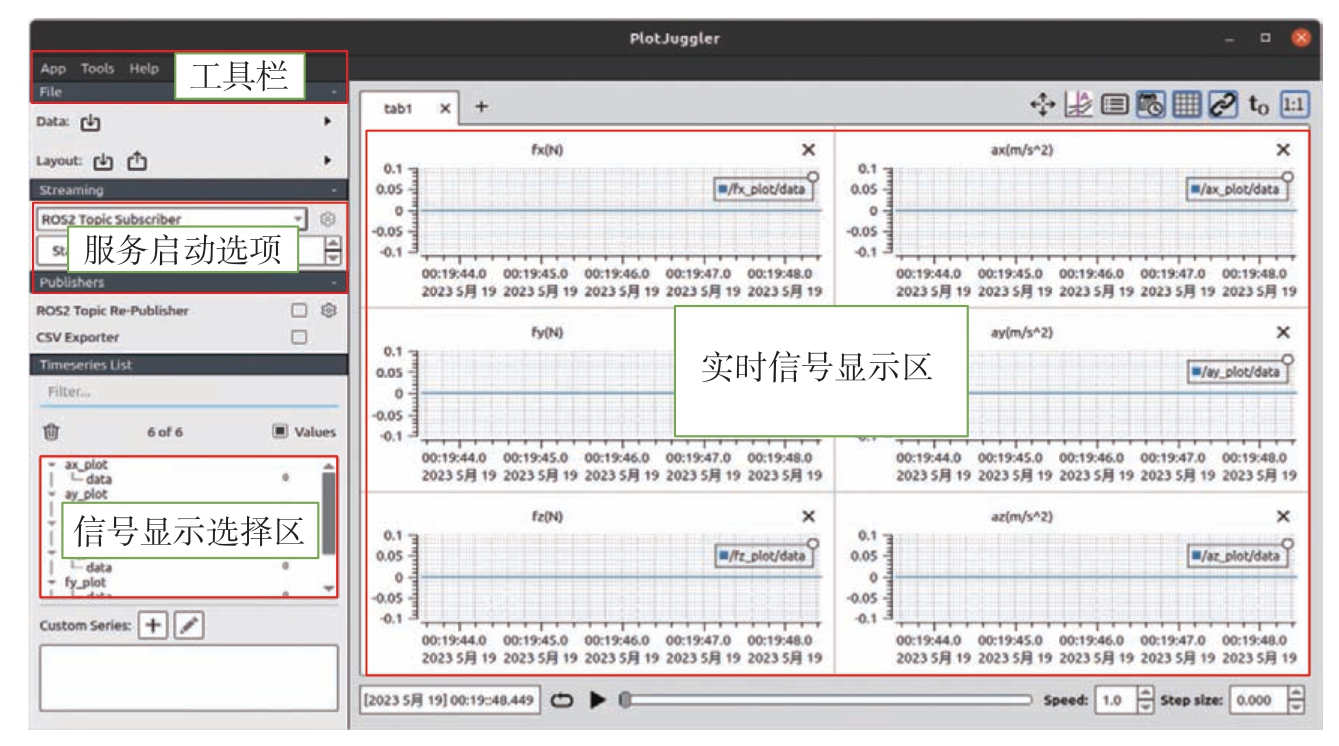Close the ay(m/s^2) plot
This screenshot has height=746, width=1339.
coord(1283,333)
